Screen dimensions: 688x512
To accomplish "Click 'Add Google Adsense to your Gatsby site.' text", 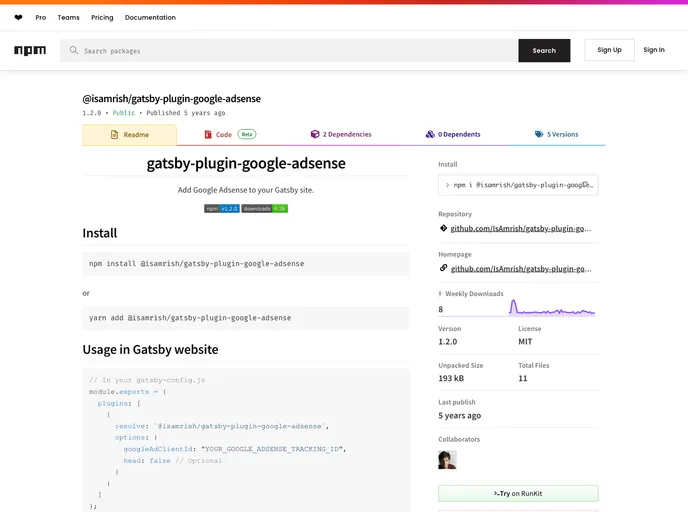I will tap(246, 190).
